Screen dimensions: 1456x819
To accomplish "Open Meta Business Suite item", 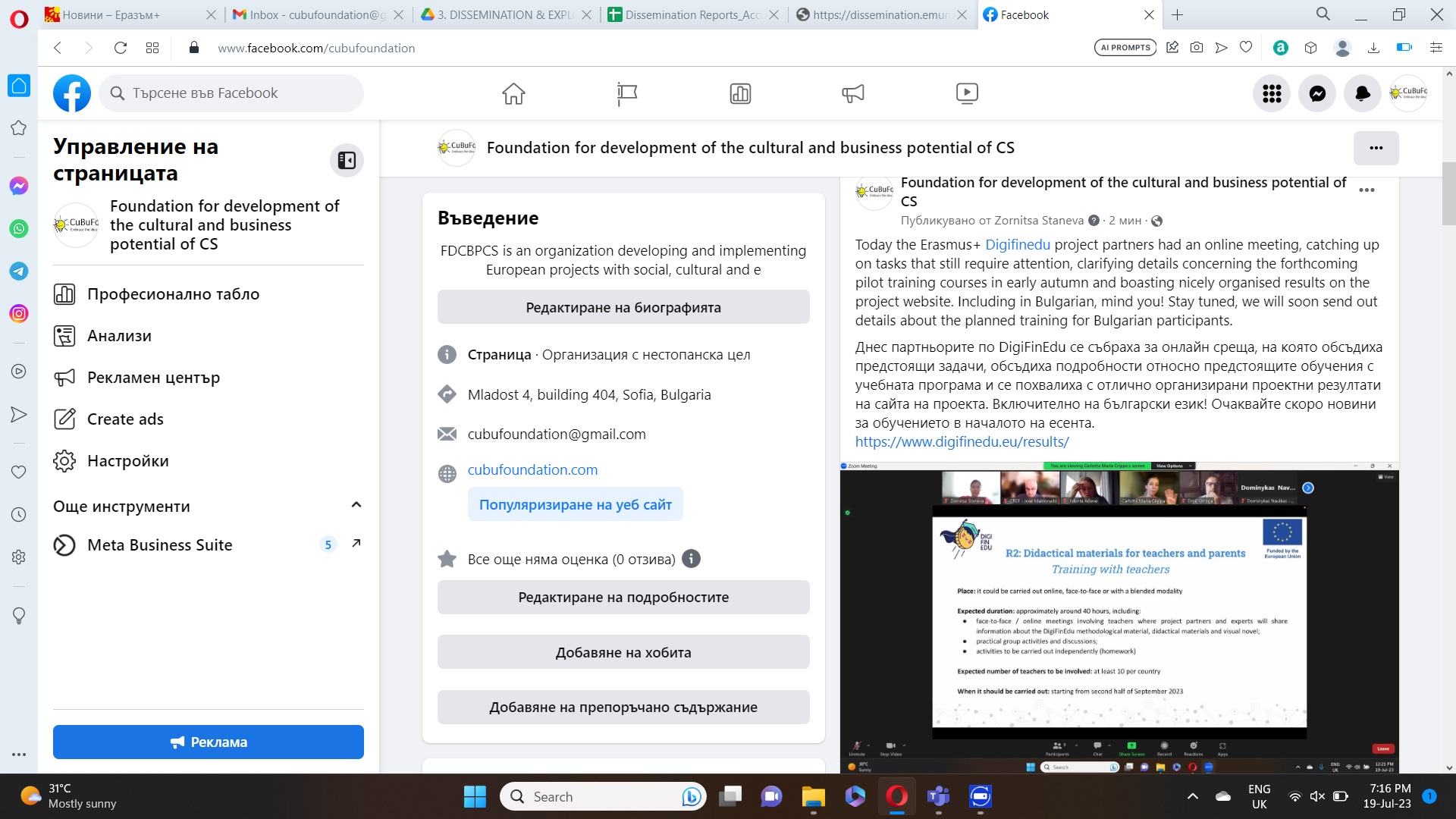I will click(209, 545).
